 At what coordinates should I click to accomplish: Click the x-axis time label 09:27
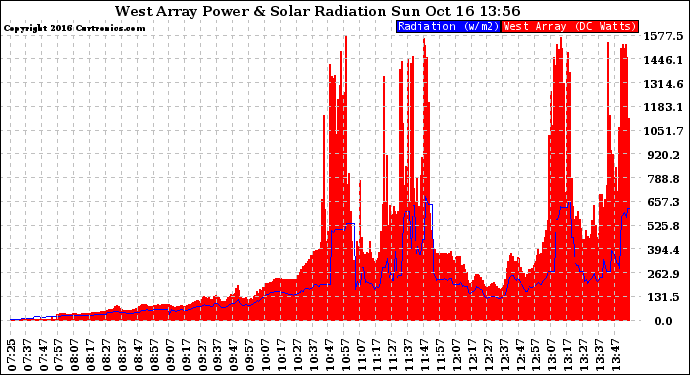pyautogui.click(x=202, y=355)
